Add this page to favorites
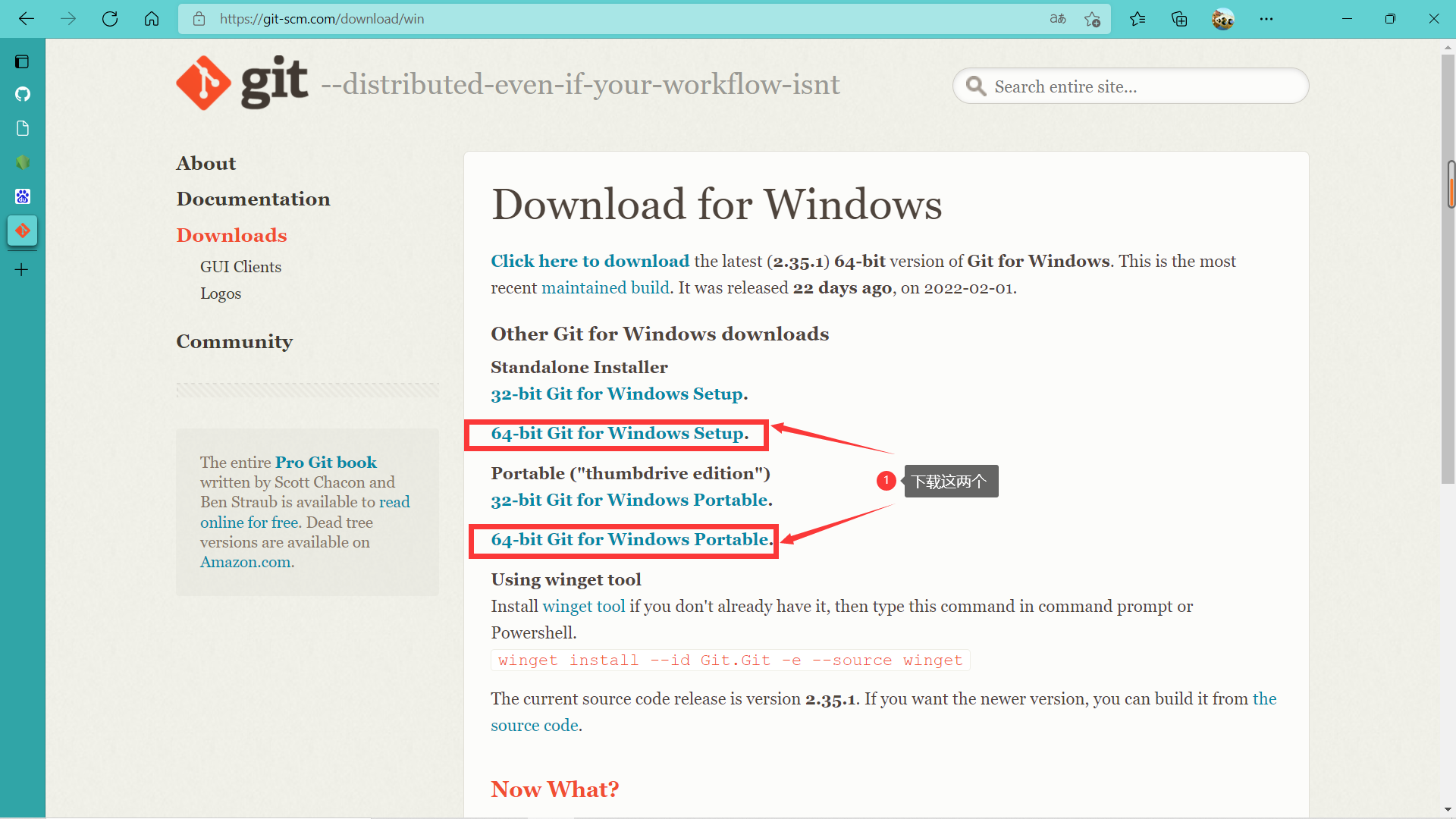Image resolution: width=1456 pixels, height=819 pixels. click(1092, 19)
